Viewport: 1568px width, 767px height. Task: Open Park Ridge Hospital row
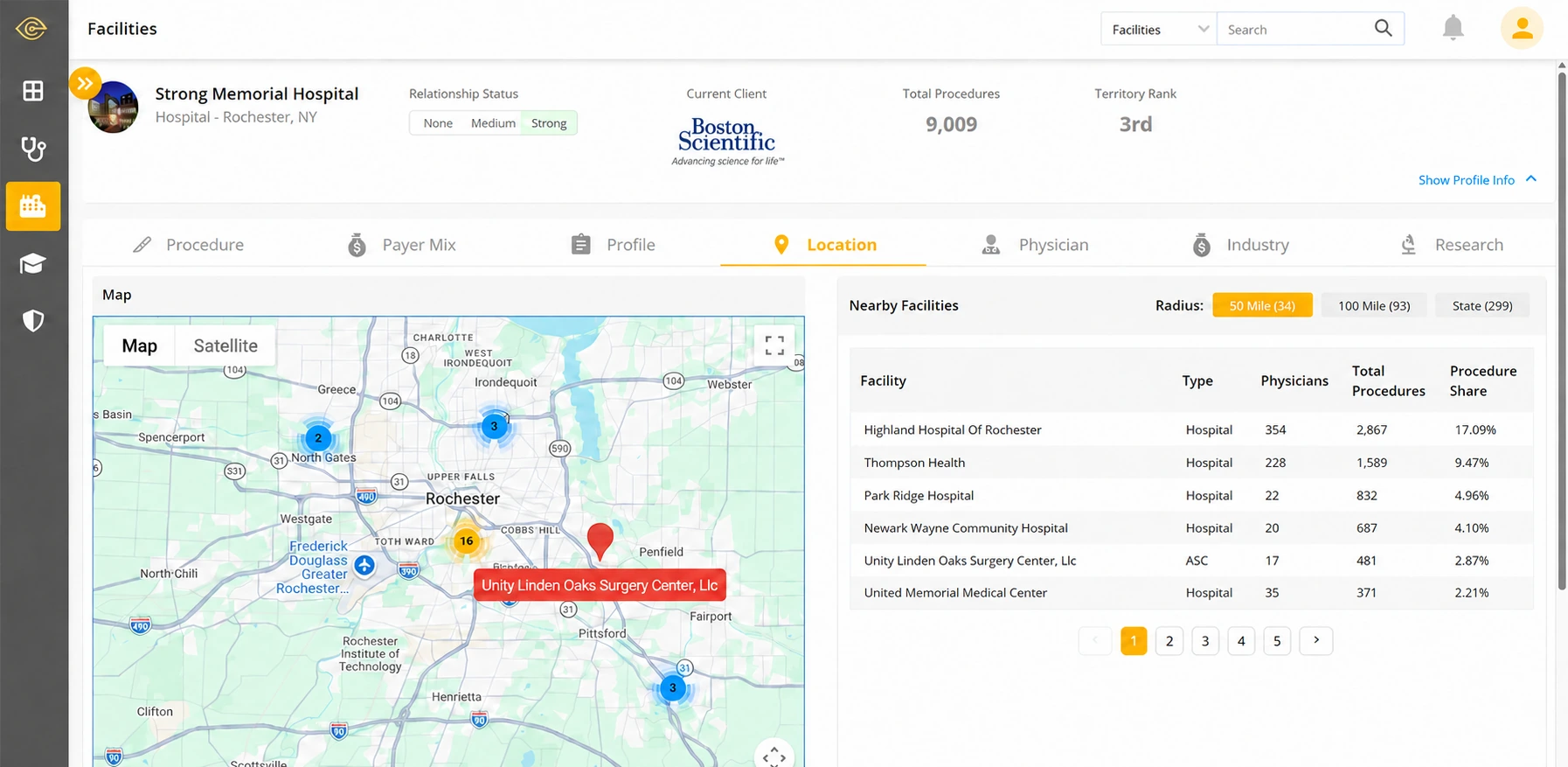(1191, 495)
